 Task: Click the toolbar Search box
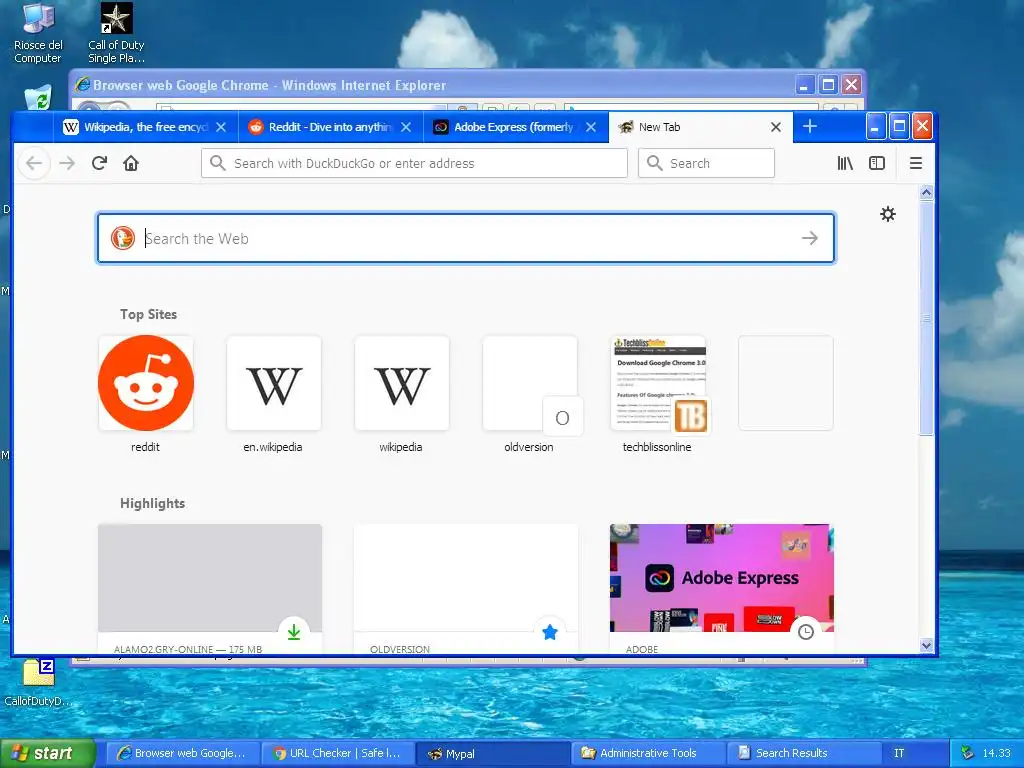pyautogui.click(x=707, y=163)
